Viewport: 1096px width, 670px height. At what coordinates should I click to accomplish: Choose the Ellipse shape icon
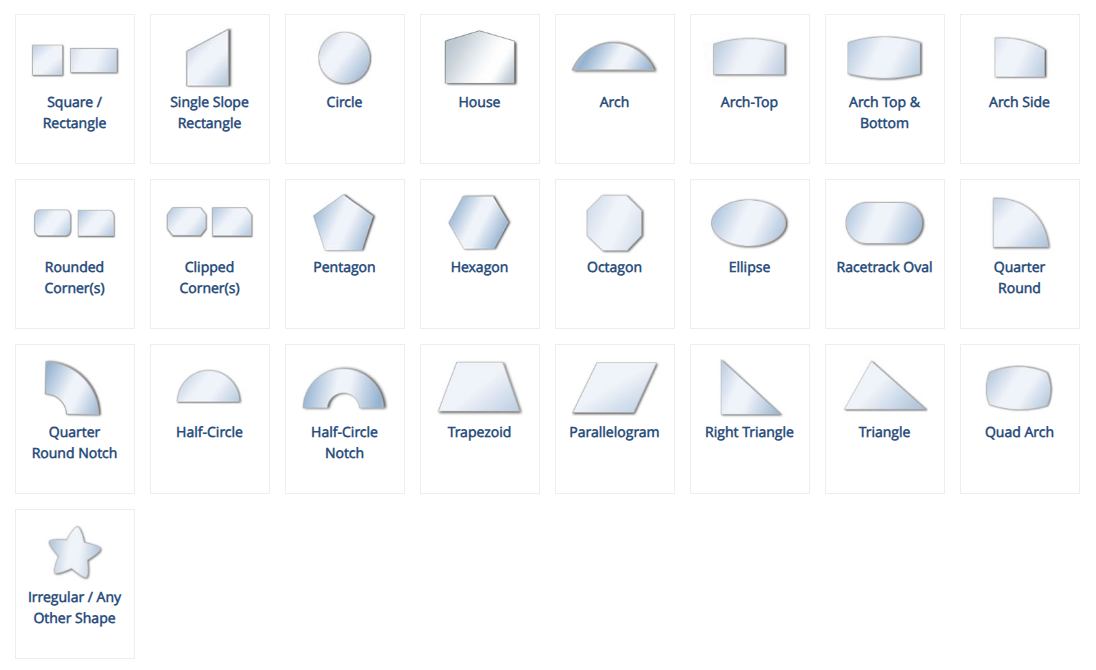click(x=749, y=223)
